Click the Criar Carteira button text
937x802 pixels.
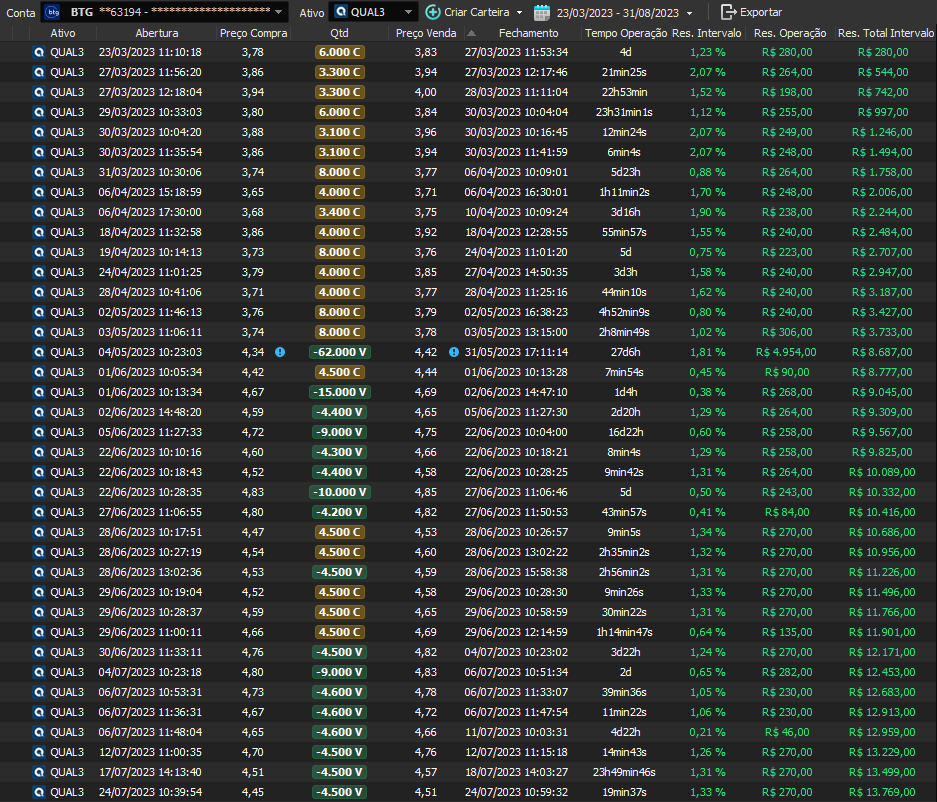(x=477, y=12)
